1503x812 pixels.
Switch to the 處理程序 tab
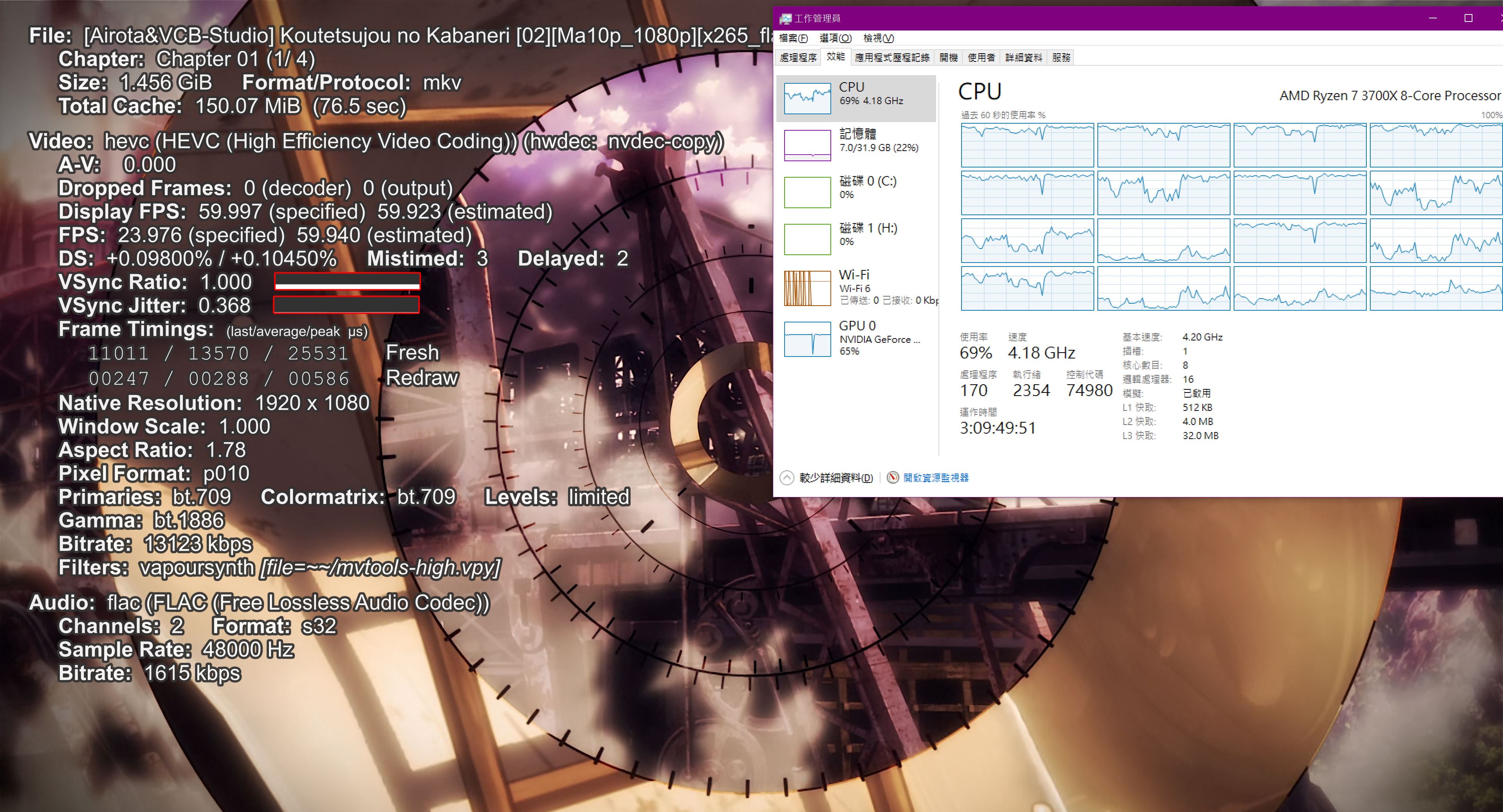point(798,58)
